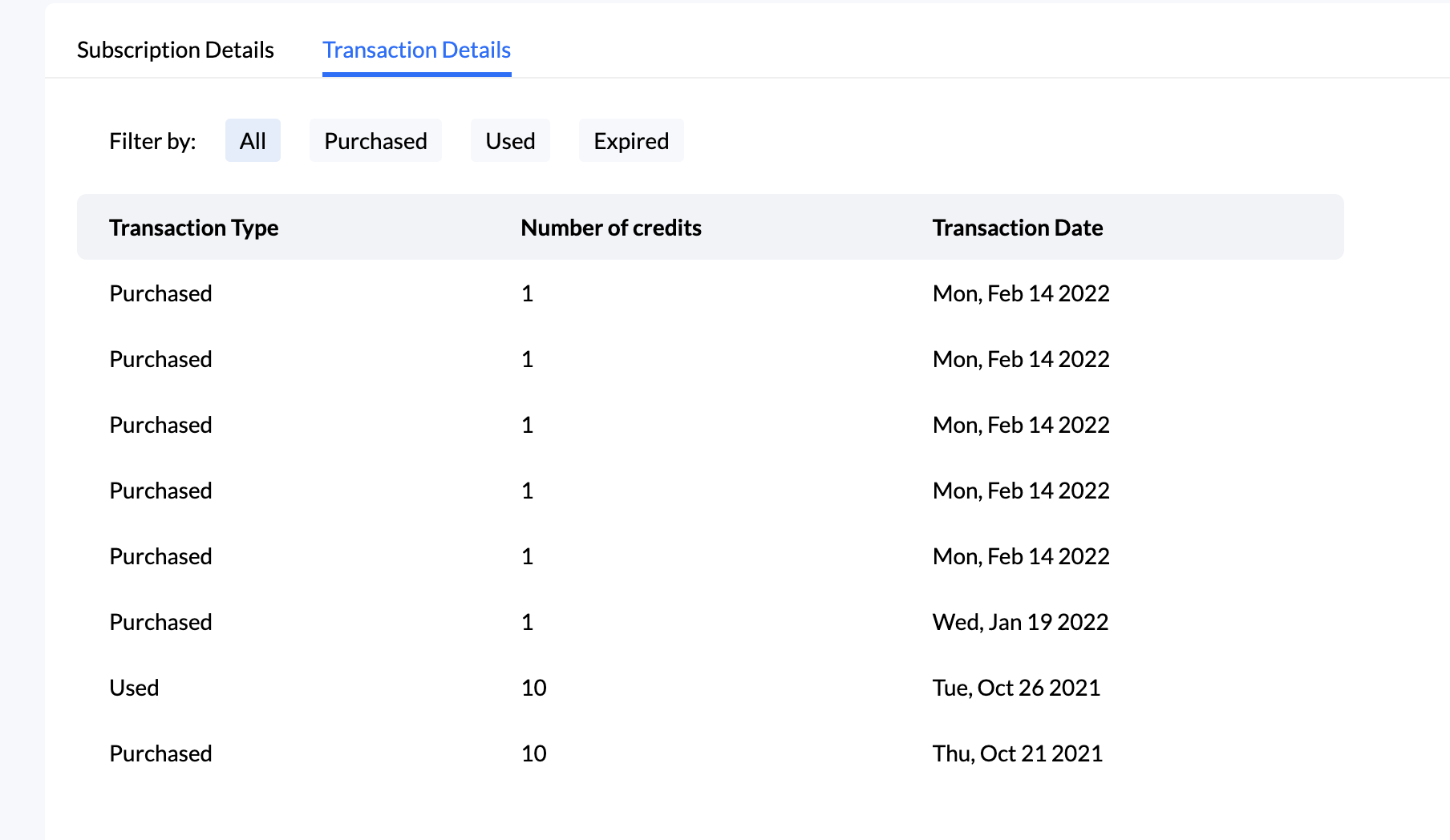Click the date Thu, Oct 21 2021

[x=1017, y=753]
